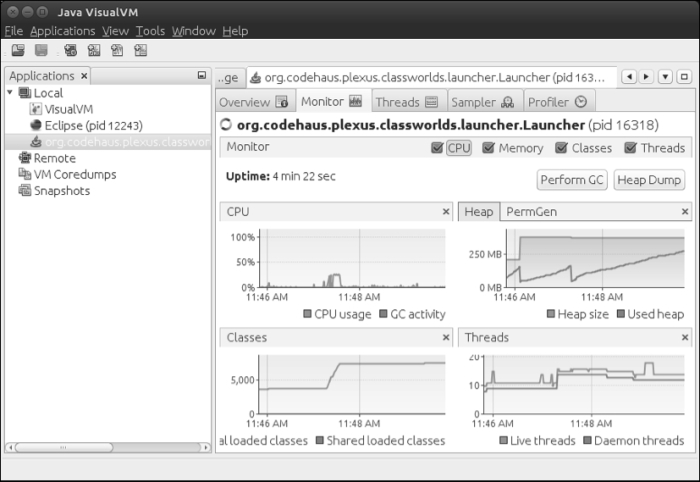
Task: Minimize the Applications panel
Action: tap(202, 75)
